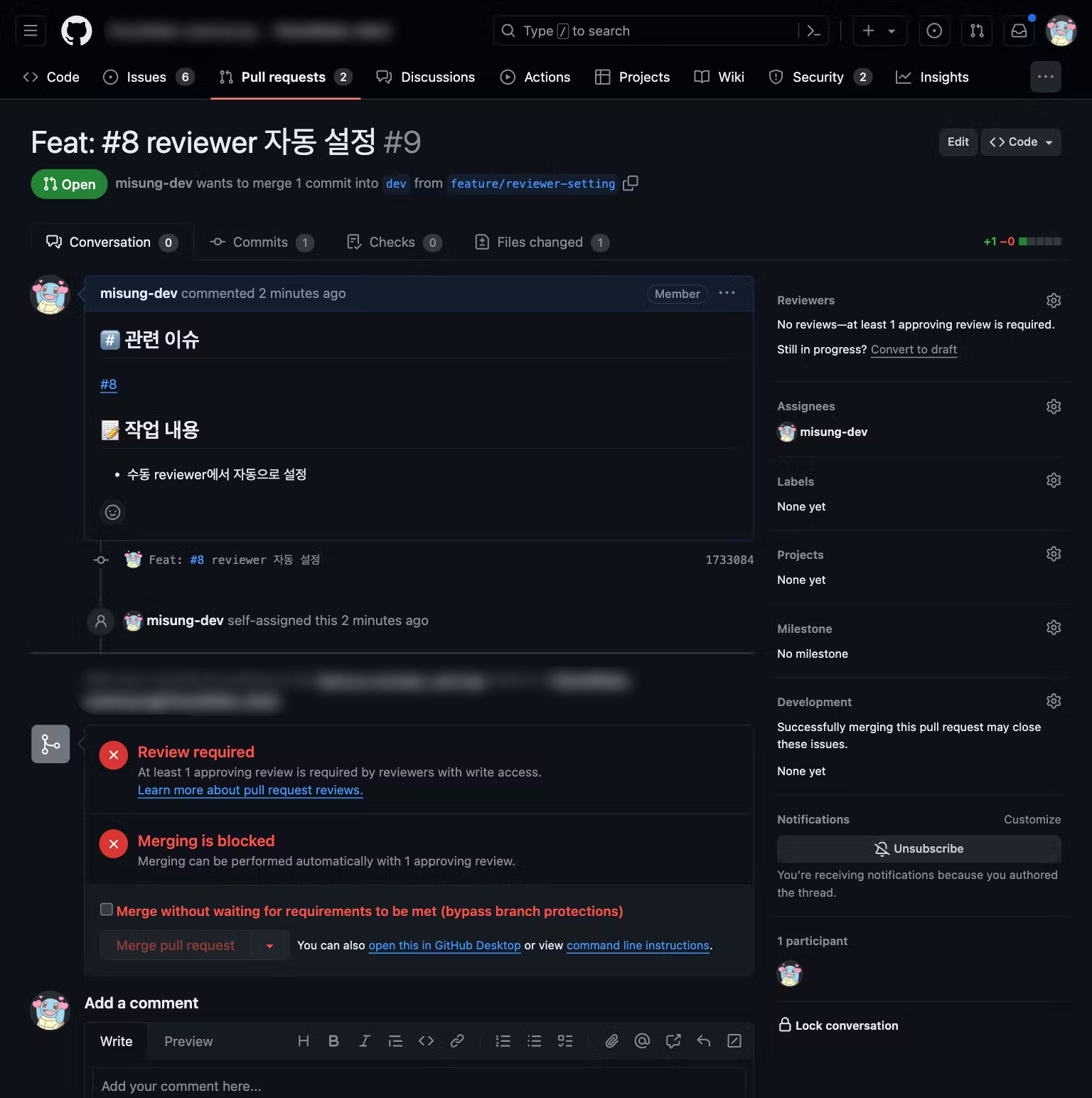Enable merge without waiting for requirements
The height and width of the screenshot is (1098, 1092).
[x=107, y=910]
